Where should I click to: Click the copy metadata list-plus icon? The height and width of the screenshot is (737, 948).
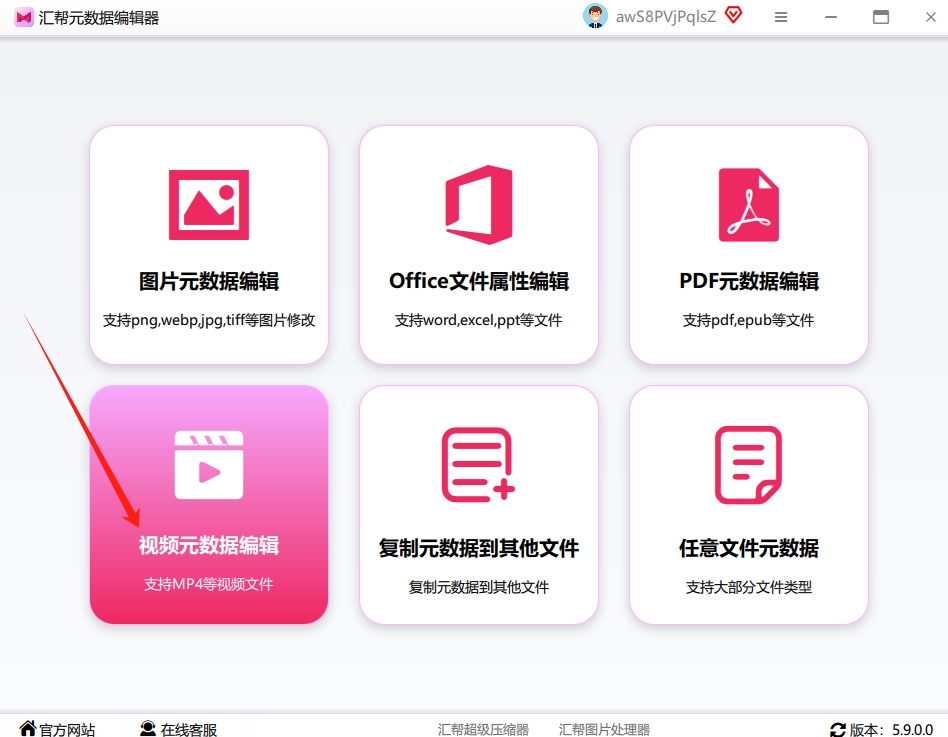coord(478,465)
